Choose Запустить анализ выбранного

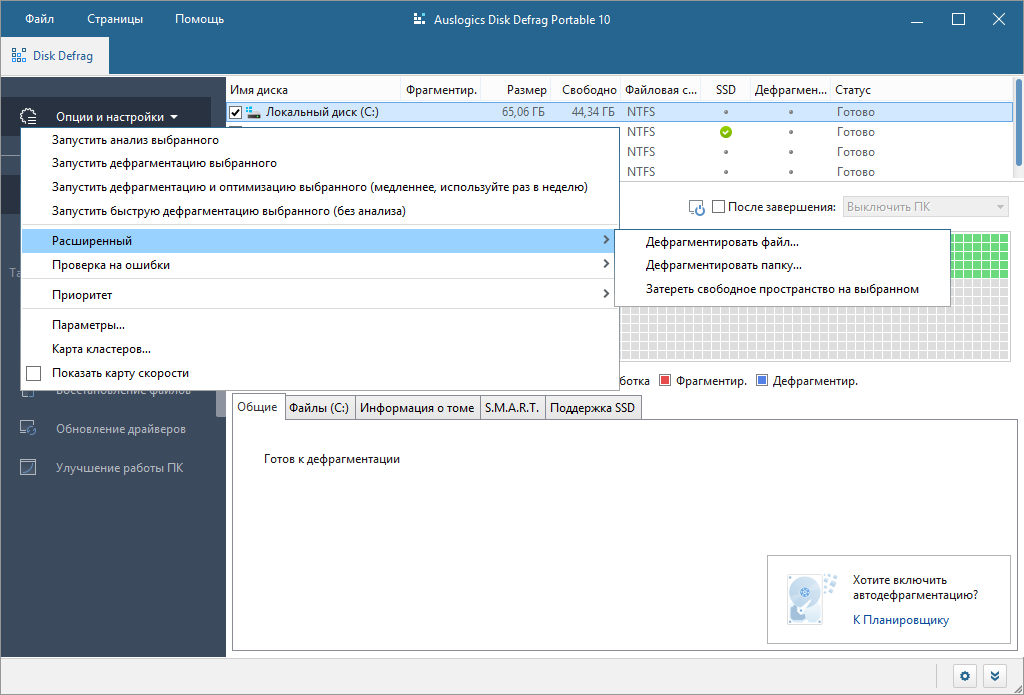coord(320,140)
